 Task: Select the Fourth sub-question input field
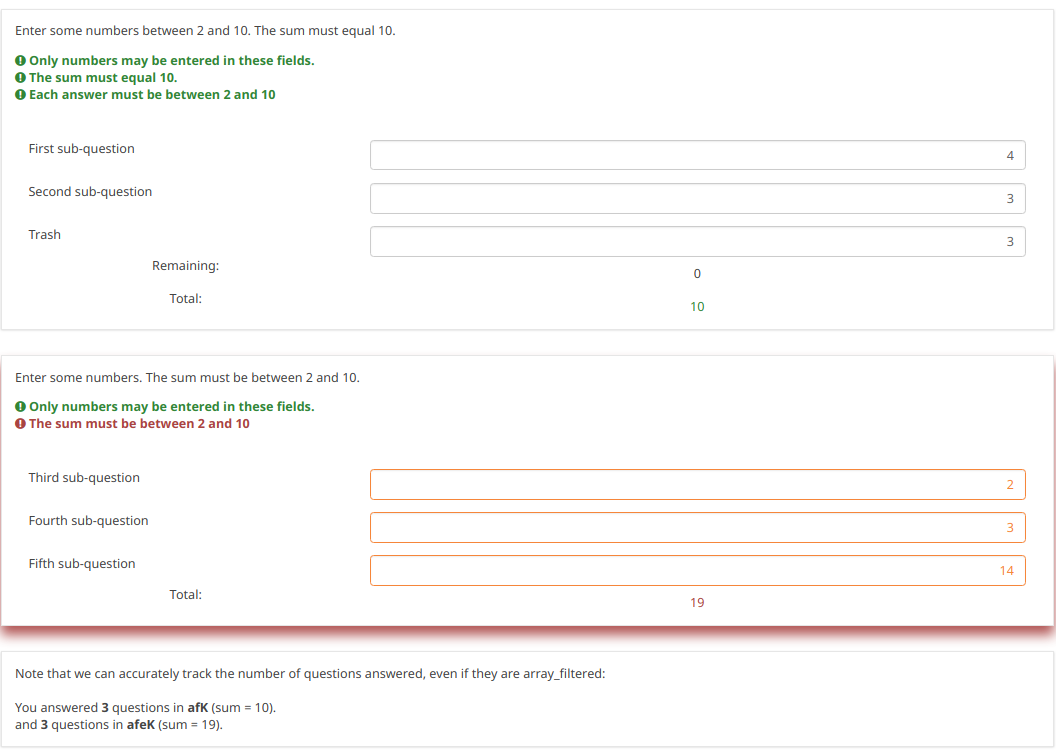coord(697,527)
